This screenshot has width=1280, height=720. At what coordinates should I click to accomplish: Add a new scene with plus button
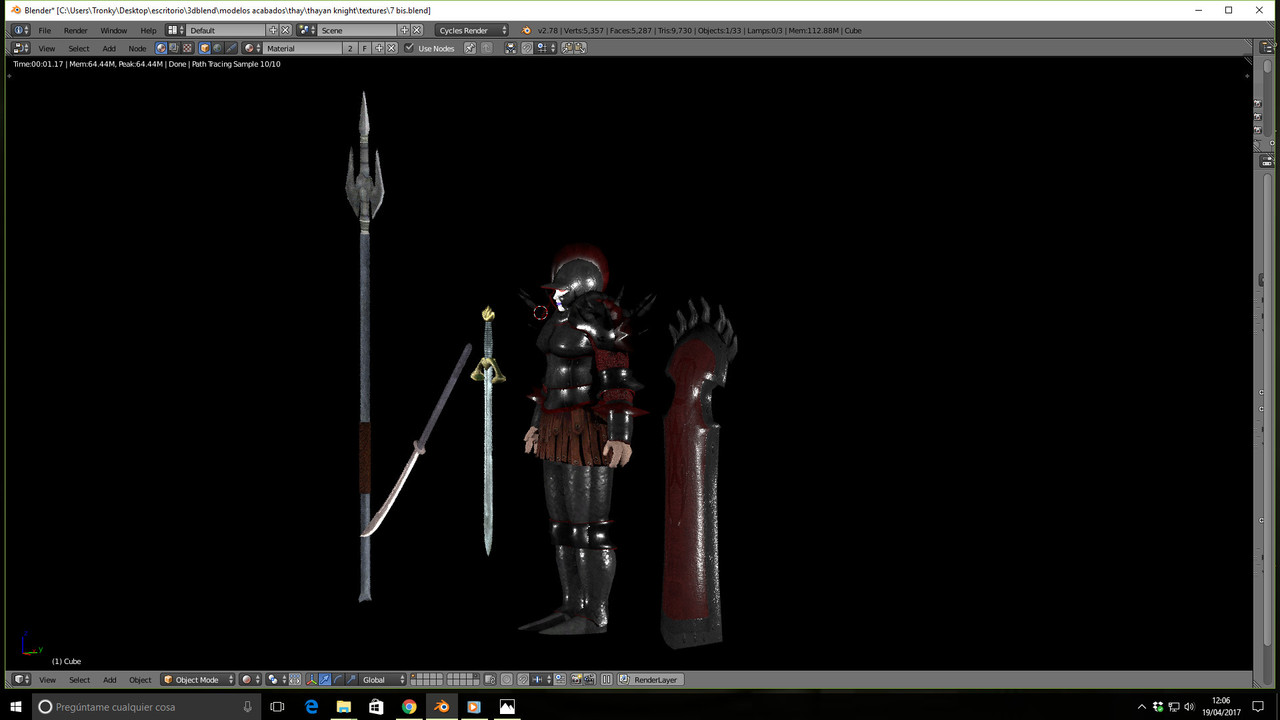click(404, 30)
